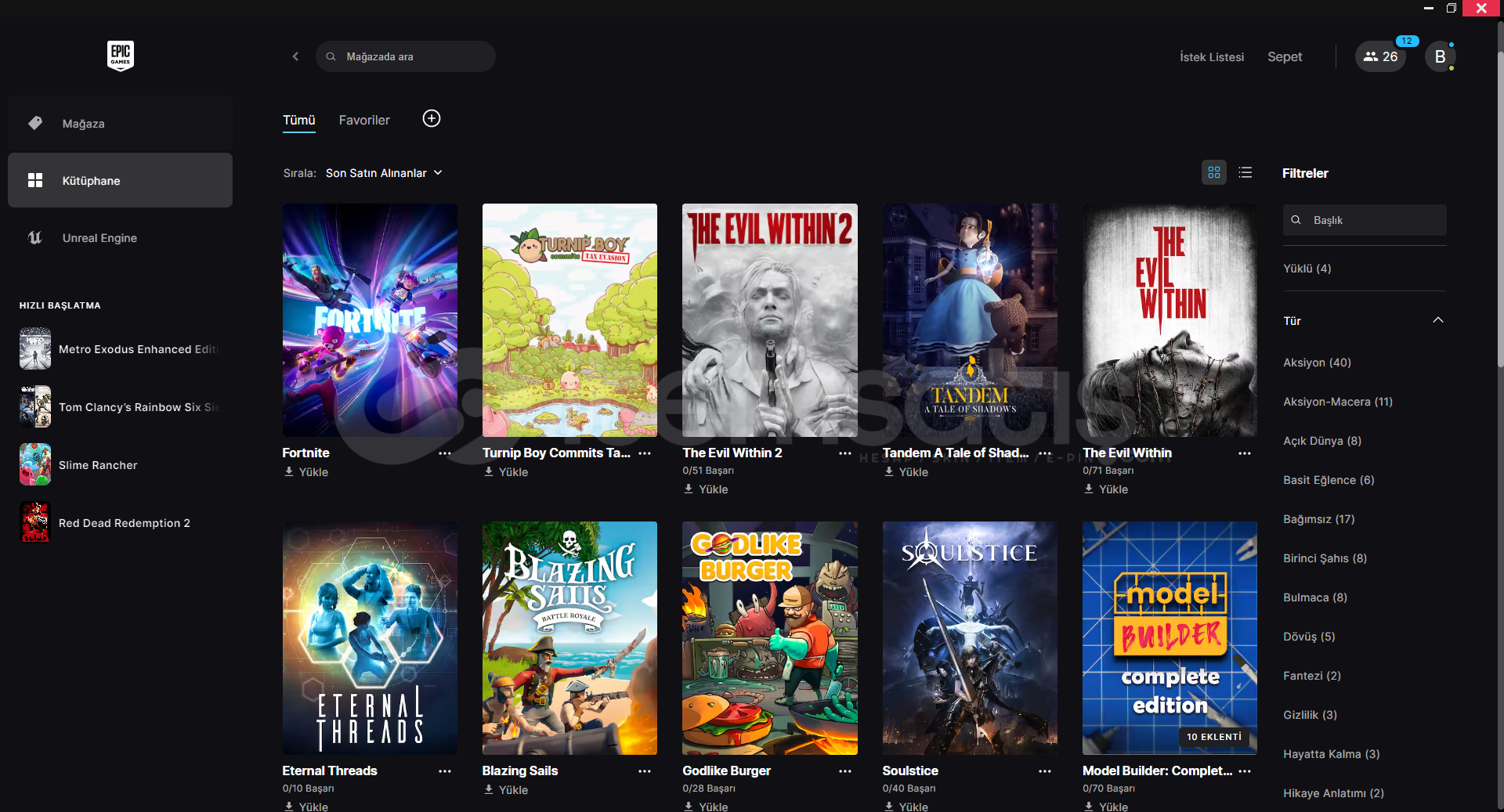Add a new collection with plus icon
Screen dimensions: 1504x812
click(432, 118)
